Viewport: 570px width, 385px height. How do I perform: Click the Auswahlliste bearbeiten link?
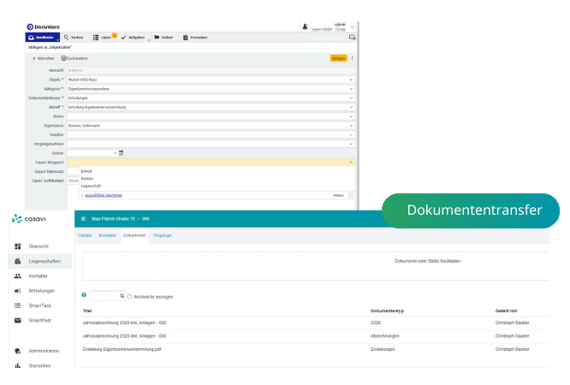click(x=104, y=195)
